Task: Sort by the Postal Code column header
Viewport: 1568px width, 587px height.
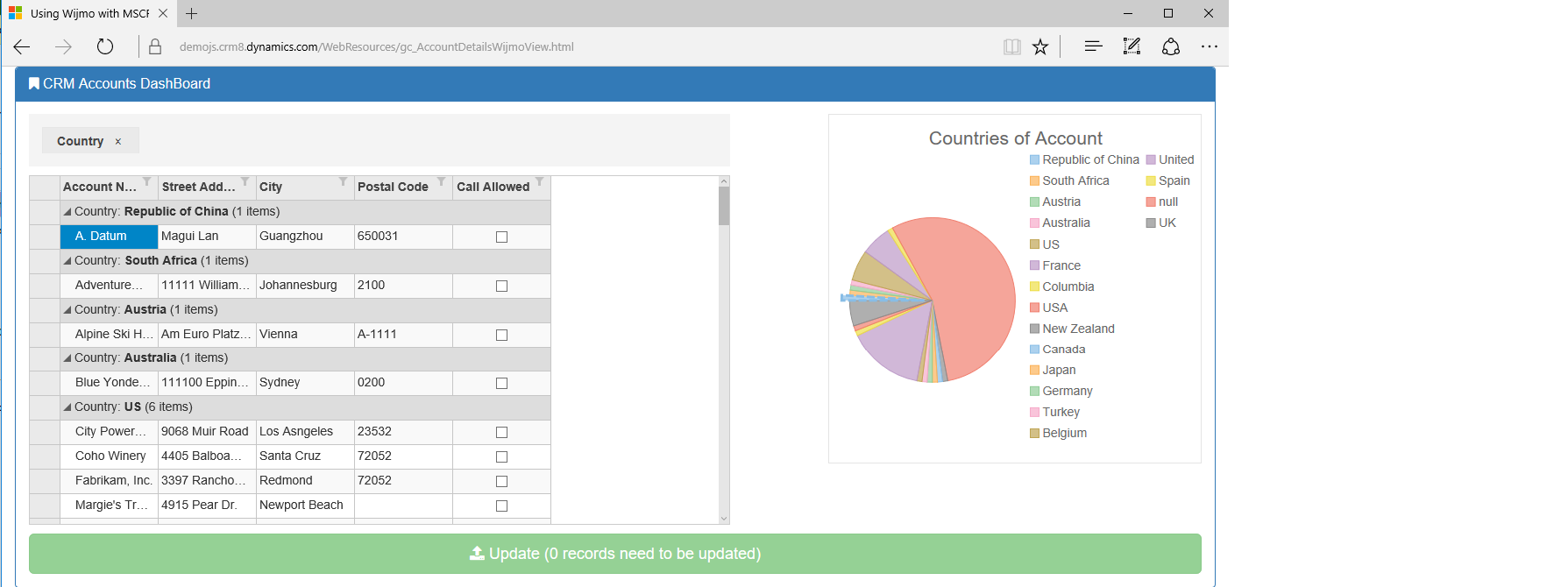Action: pos(393,187)
